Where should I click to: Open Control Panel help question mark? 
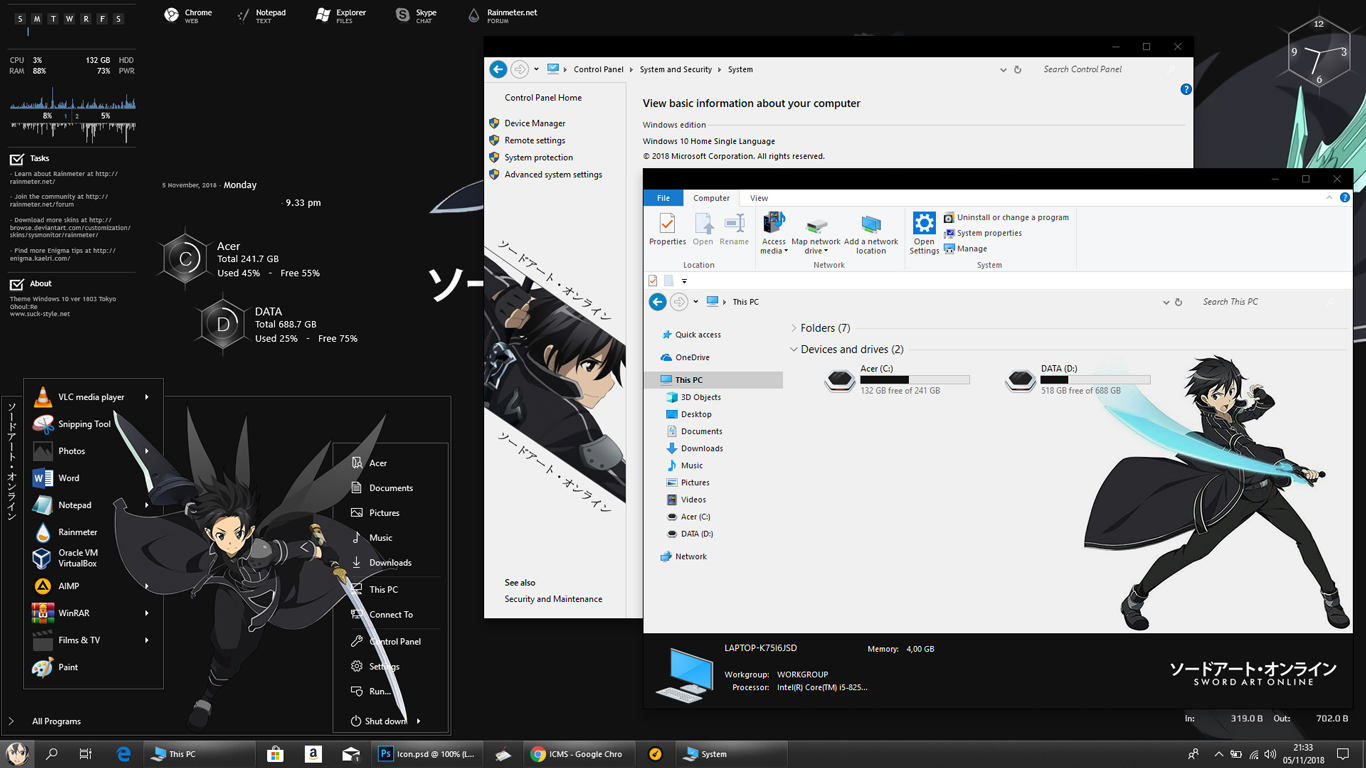coord(1186,89)
